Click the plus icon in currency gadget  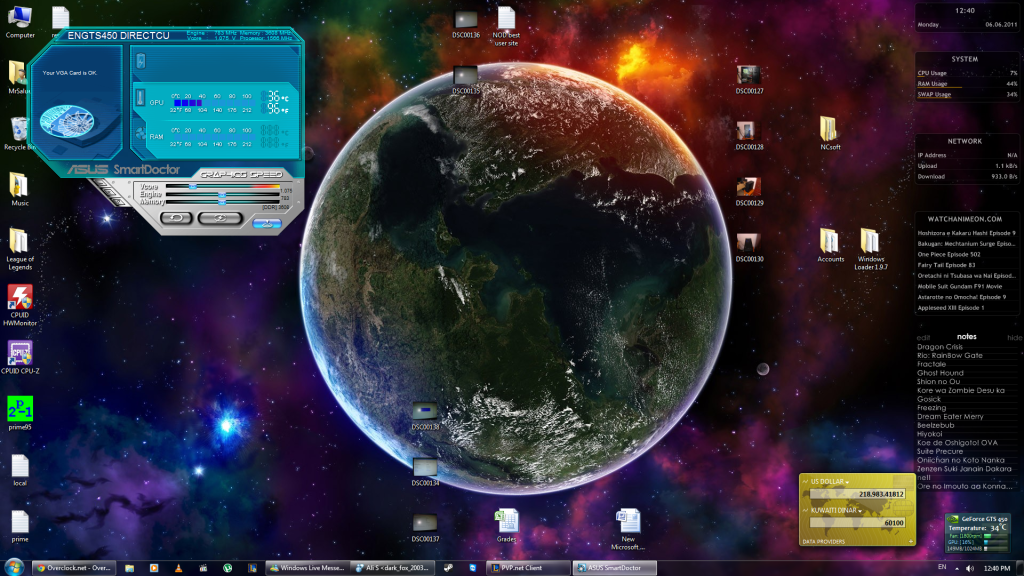click(x=910, y=541)
